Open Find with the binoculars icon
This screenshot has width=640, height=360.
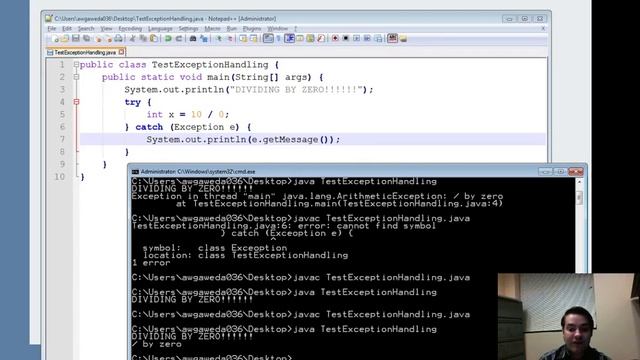(x=193, y=39)
